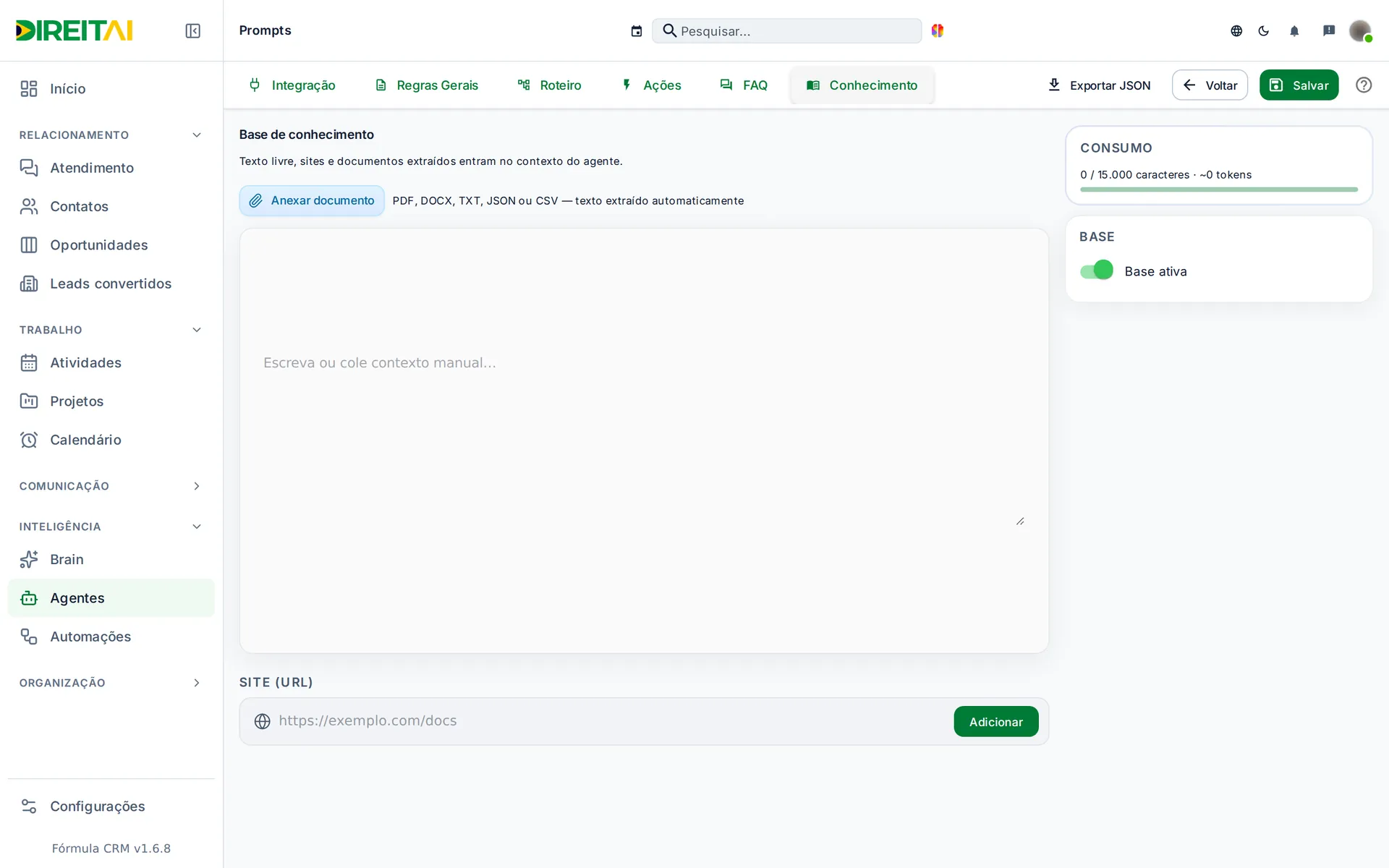The image size is (1389, 868).
Task: Collapse the sidebar panel icon
Action: (192, 30)
